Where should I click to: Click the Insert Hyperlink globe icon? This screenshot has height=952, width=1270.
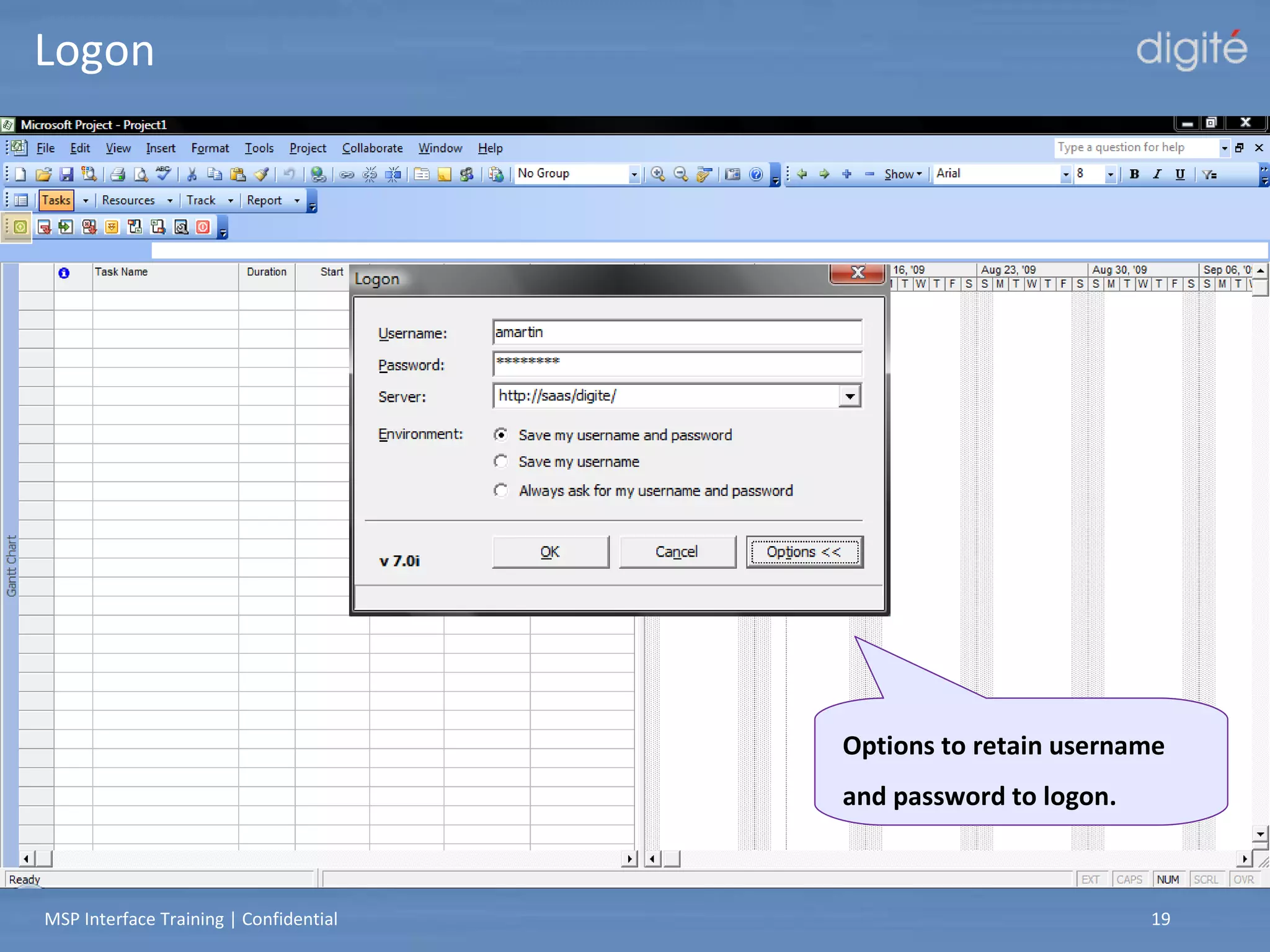(x=318, y=174)
